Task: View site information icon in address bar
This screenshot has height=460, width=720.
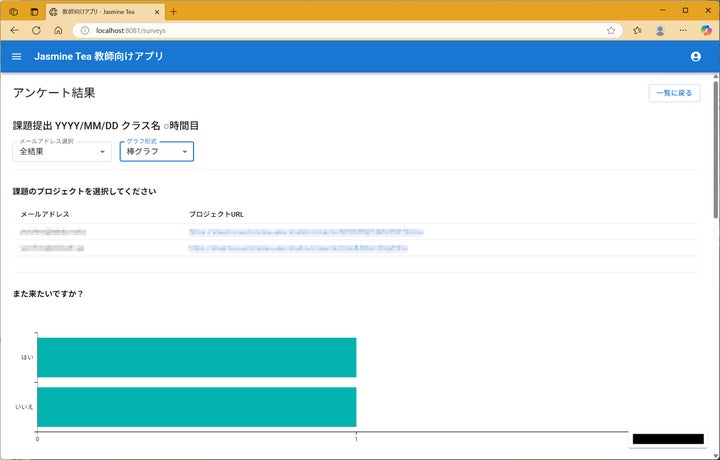Action: 84,30
